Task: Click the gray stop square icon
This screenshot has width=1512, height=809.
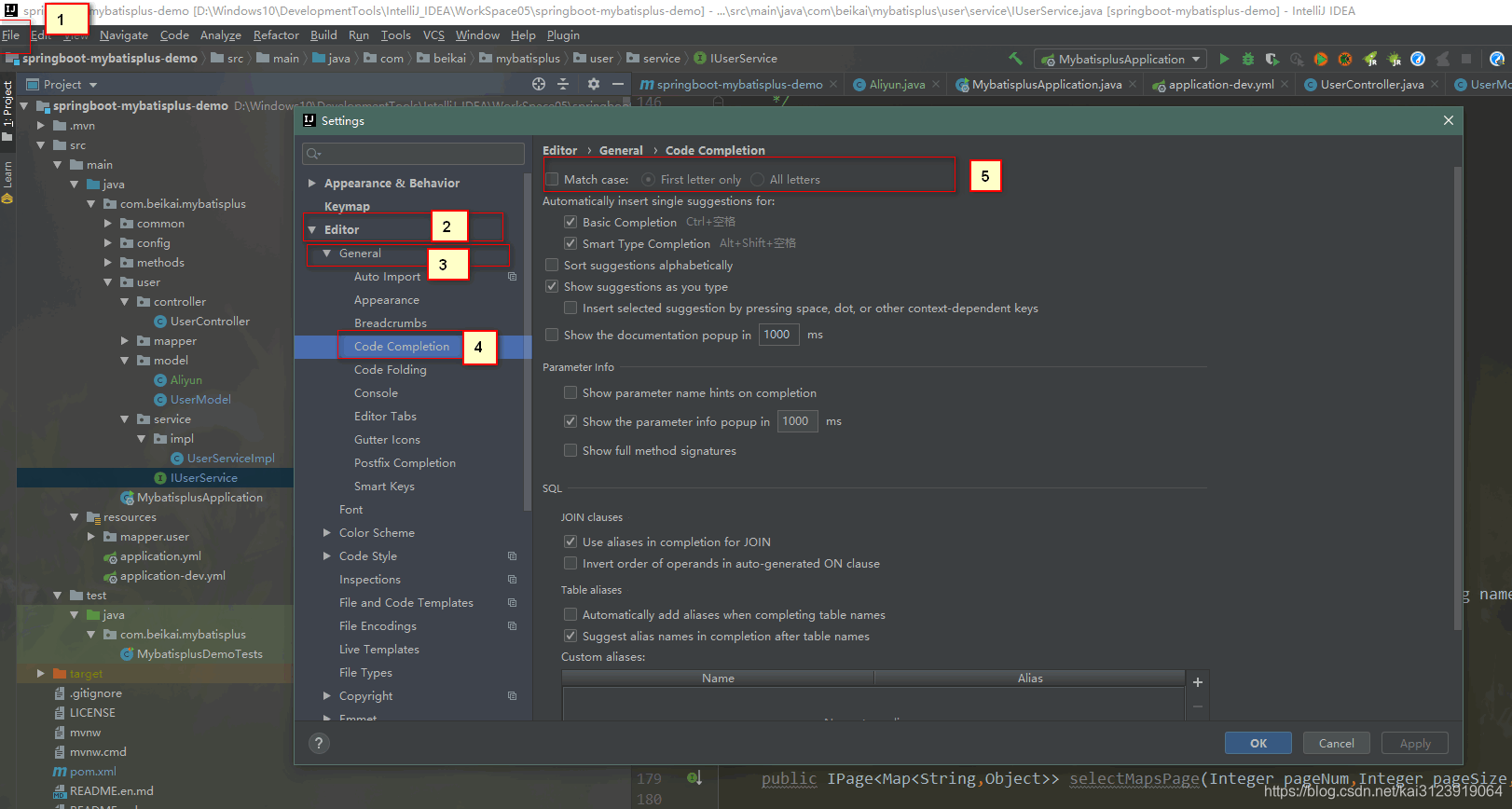Action: 1466,59
